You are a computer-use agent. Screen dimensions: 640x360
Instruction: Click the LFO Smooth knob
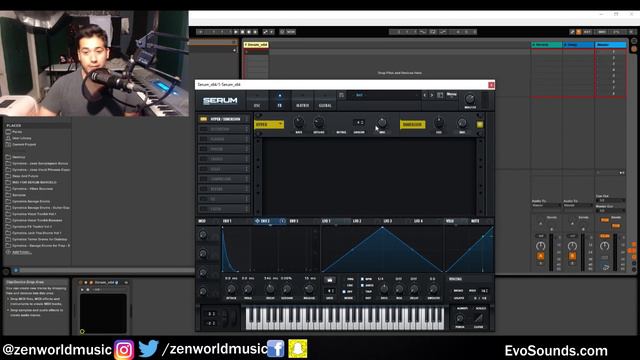point(433,289)
